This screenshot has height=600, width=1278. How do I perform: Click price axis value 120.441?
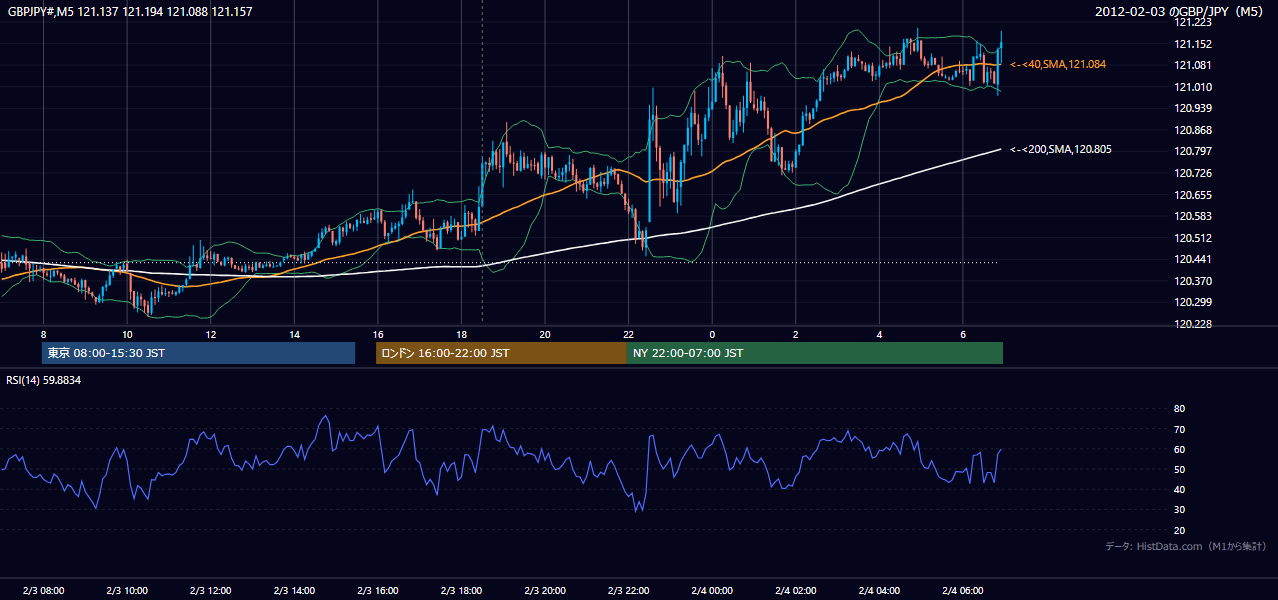[x=1193, y=259]
